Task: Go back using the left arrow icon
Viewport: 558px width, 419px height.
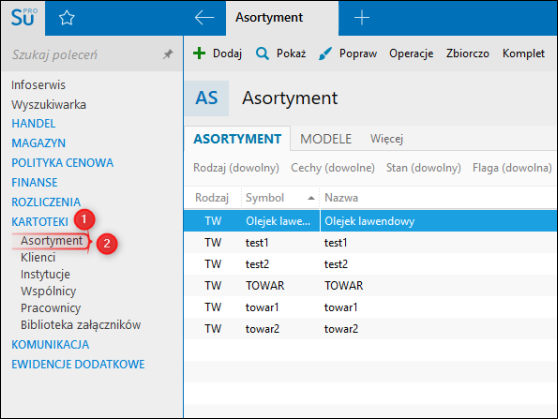Action: tap(204, 17)
